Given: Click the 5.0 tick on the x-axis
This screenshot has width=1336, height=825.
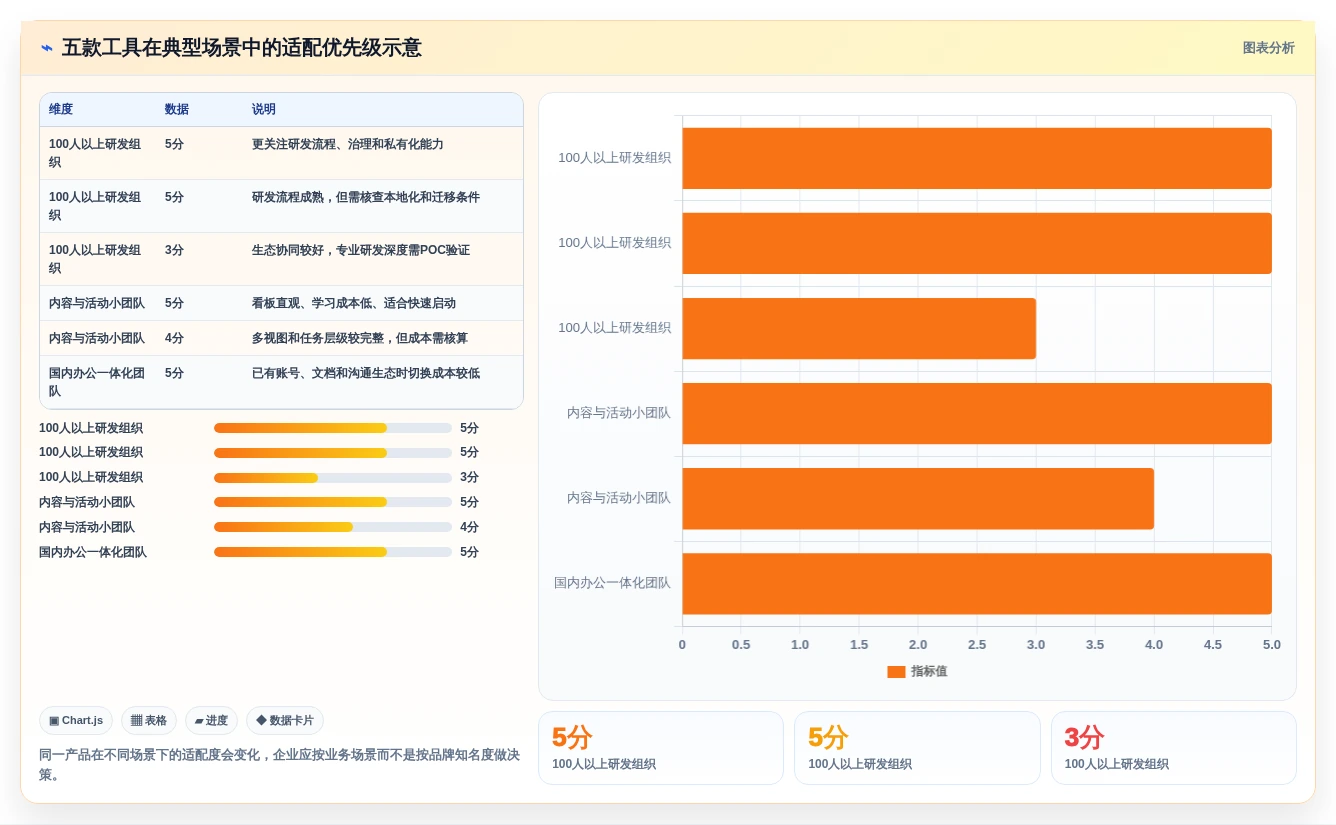Looking at the screenshot, I should pos(1272,645).
